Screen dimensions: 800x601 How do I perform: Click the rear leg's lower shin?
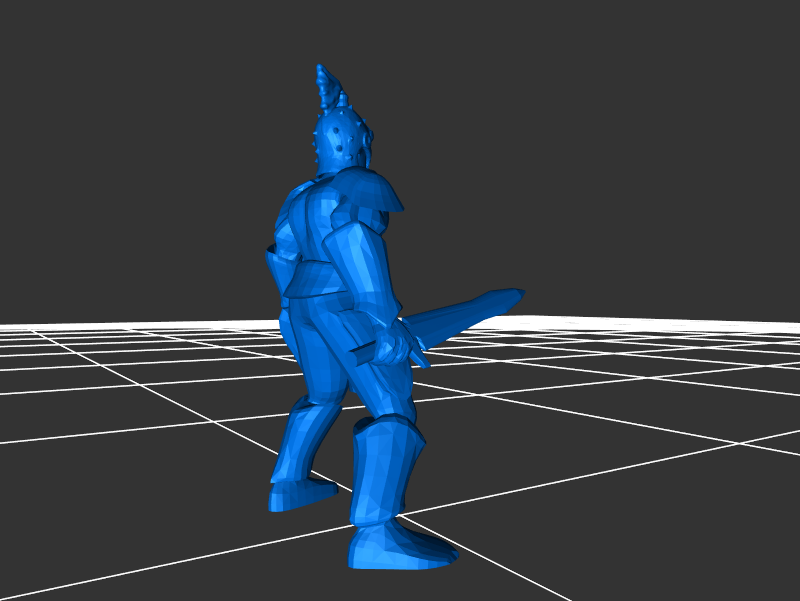(303, 440)
